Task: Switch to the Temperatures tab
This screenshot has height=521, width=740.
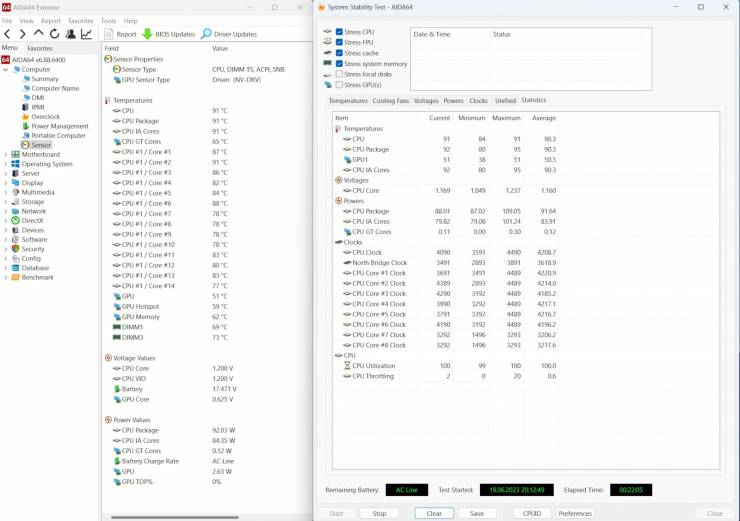Action: tap(348, 101)
